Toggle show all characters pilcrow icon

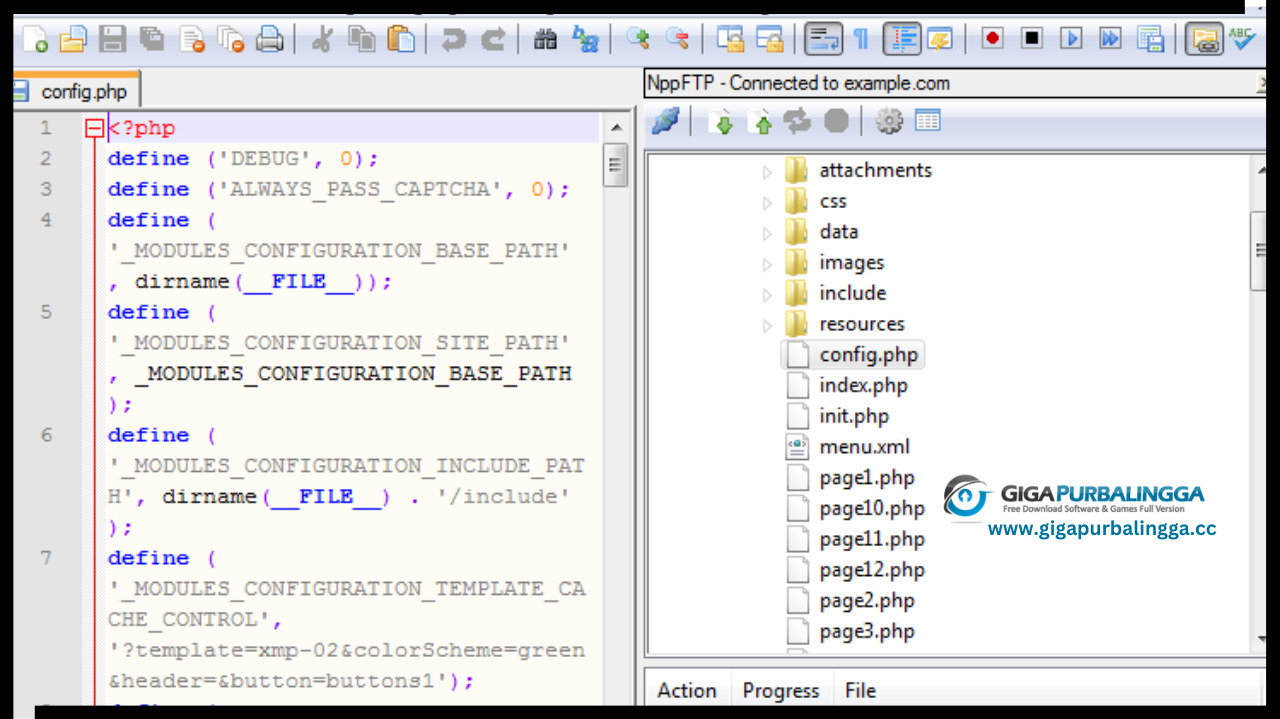tap(861, 39)
